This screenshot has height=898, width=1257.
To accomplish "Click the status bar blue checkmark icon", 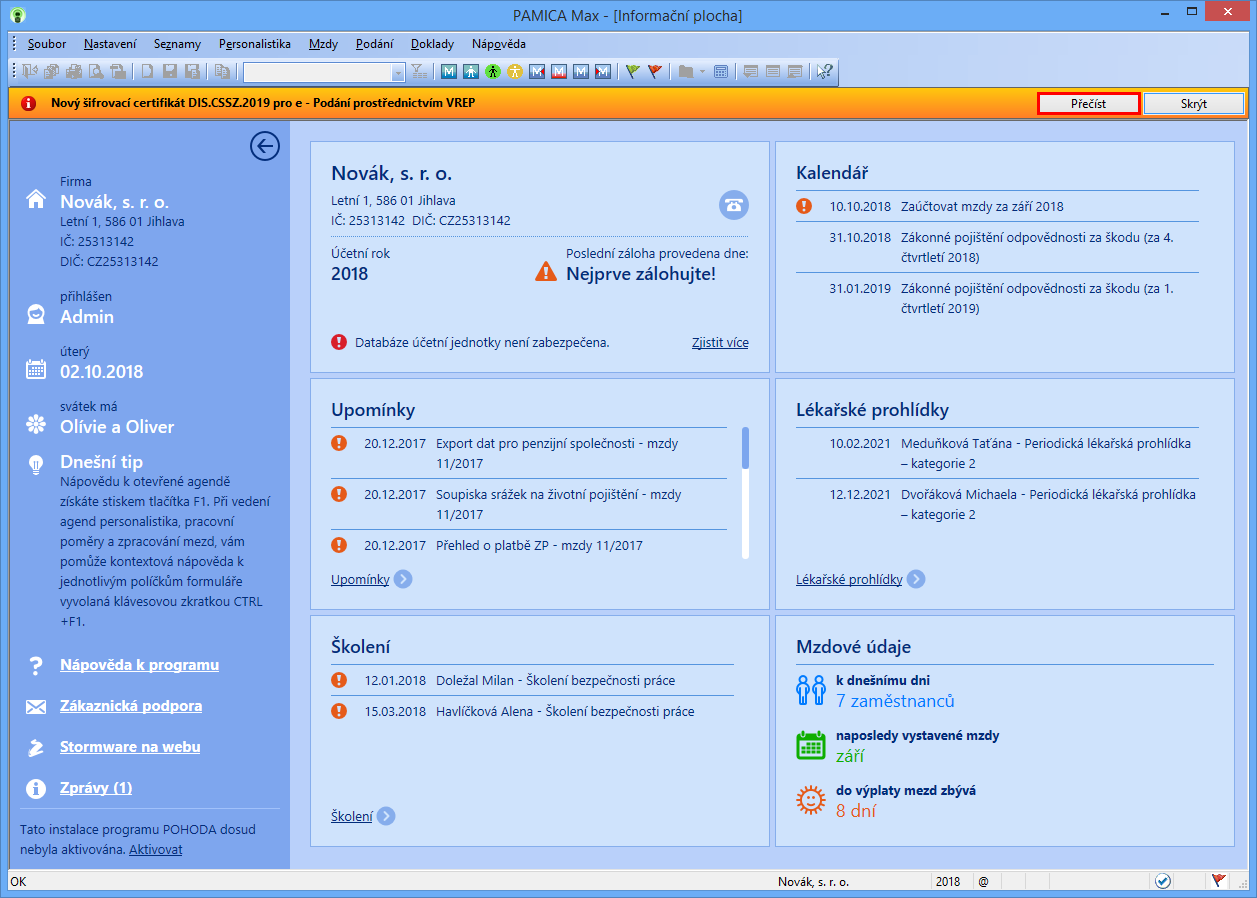I will coord(1163,881).
